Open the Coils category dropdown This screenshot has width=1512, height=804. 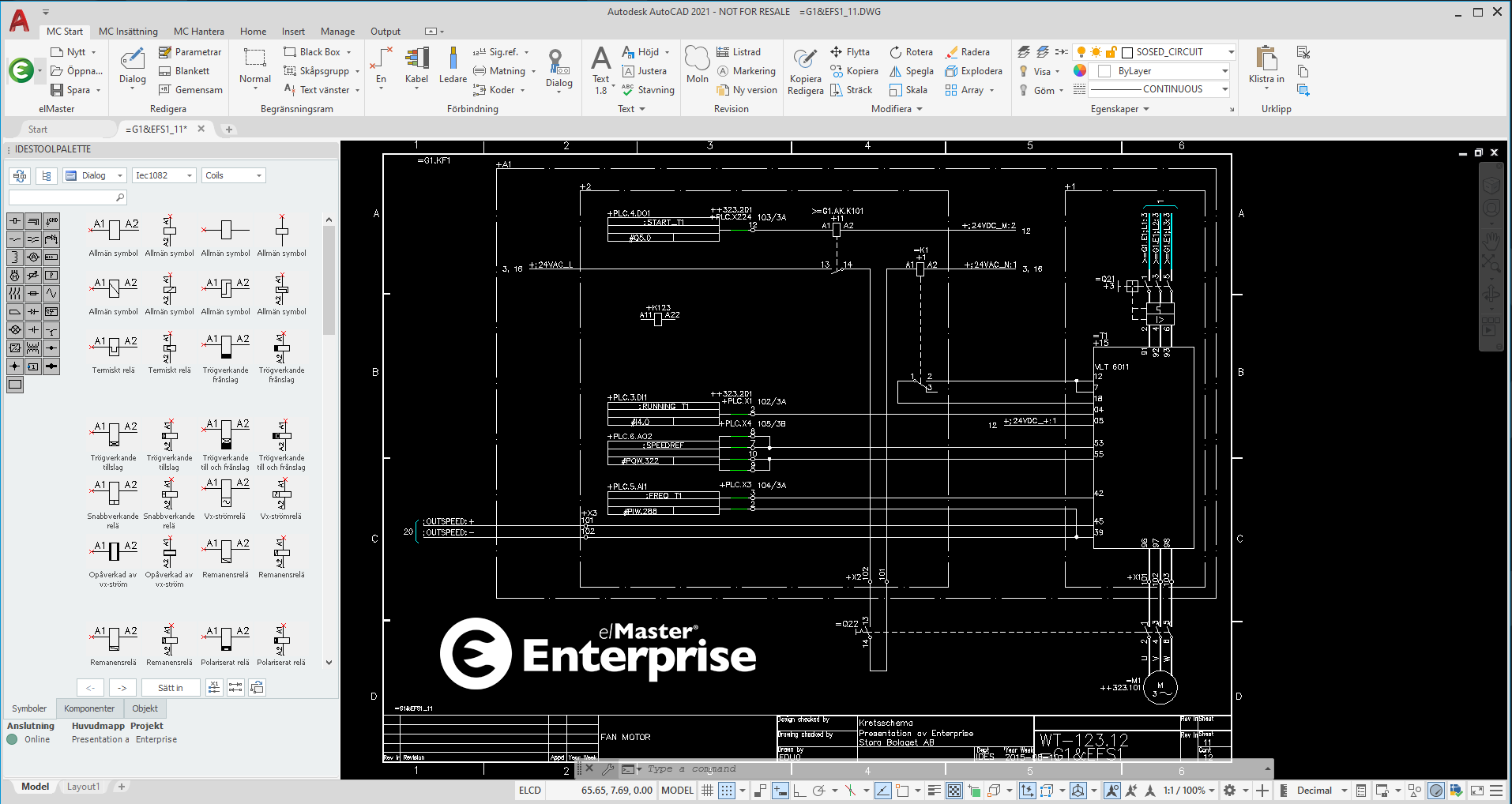coord(234,175)
